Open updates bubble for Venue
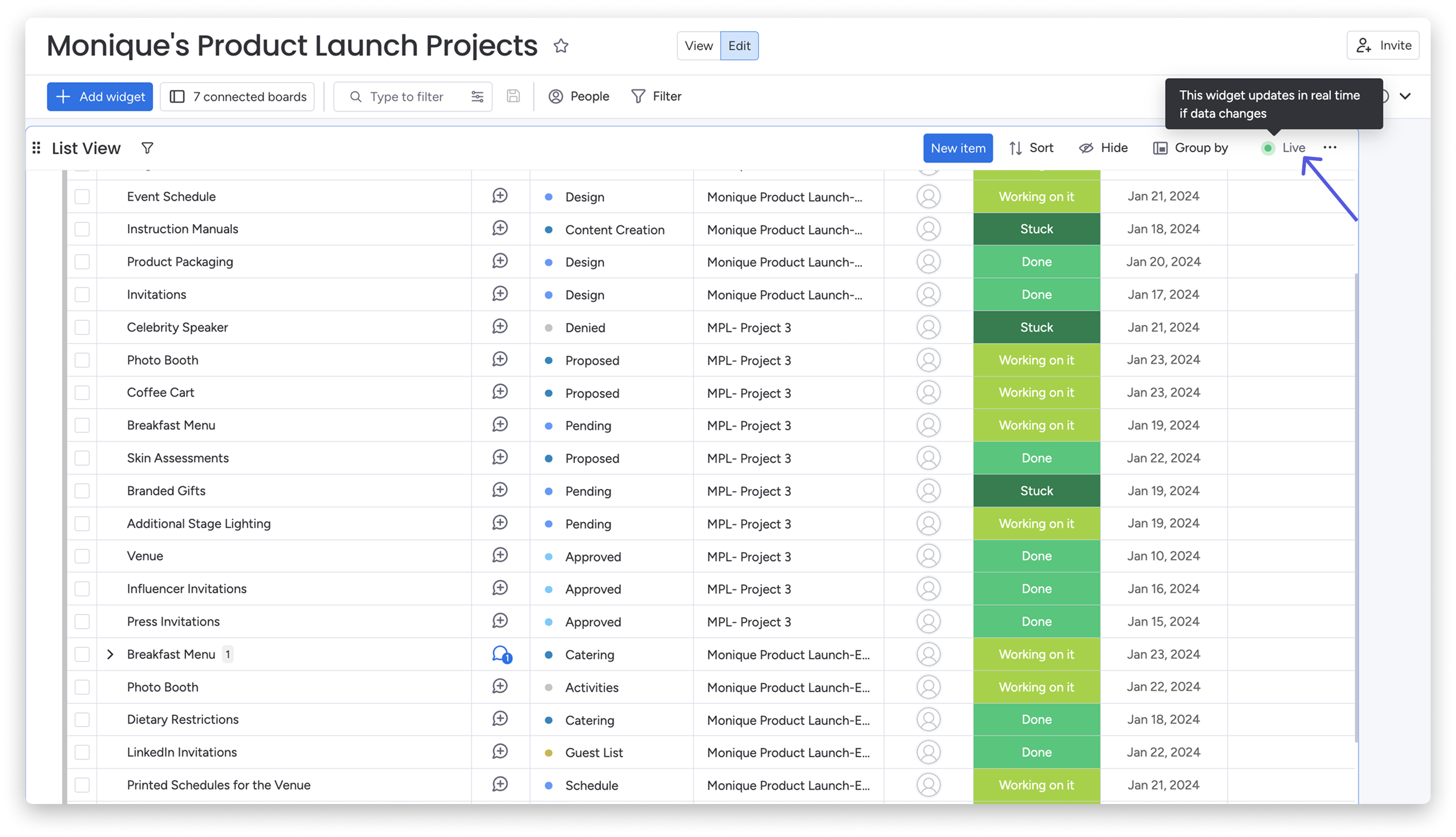This screenshot has height=837, width=1456. point(500,556)
